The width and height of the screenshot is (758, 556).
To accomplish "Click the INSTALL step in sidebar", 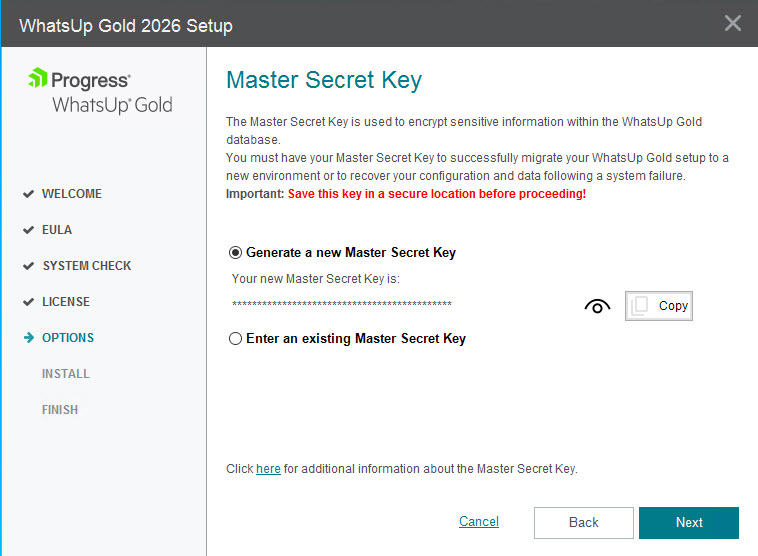I will (66, 374).
